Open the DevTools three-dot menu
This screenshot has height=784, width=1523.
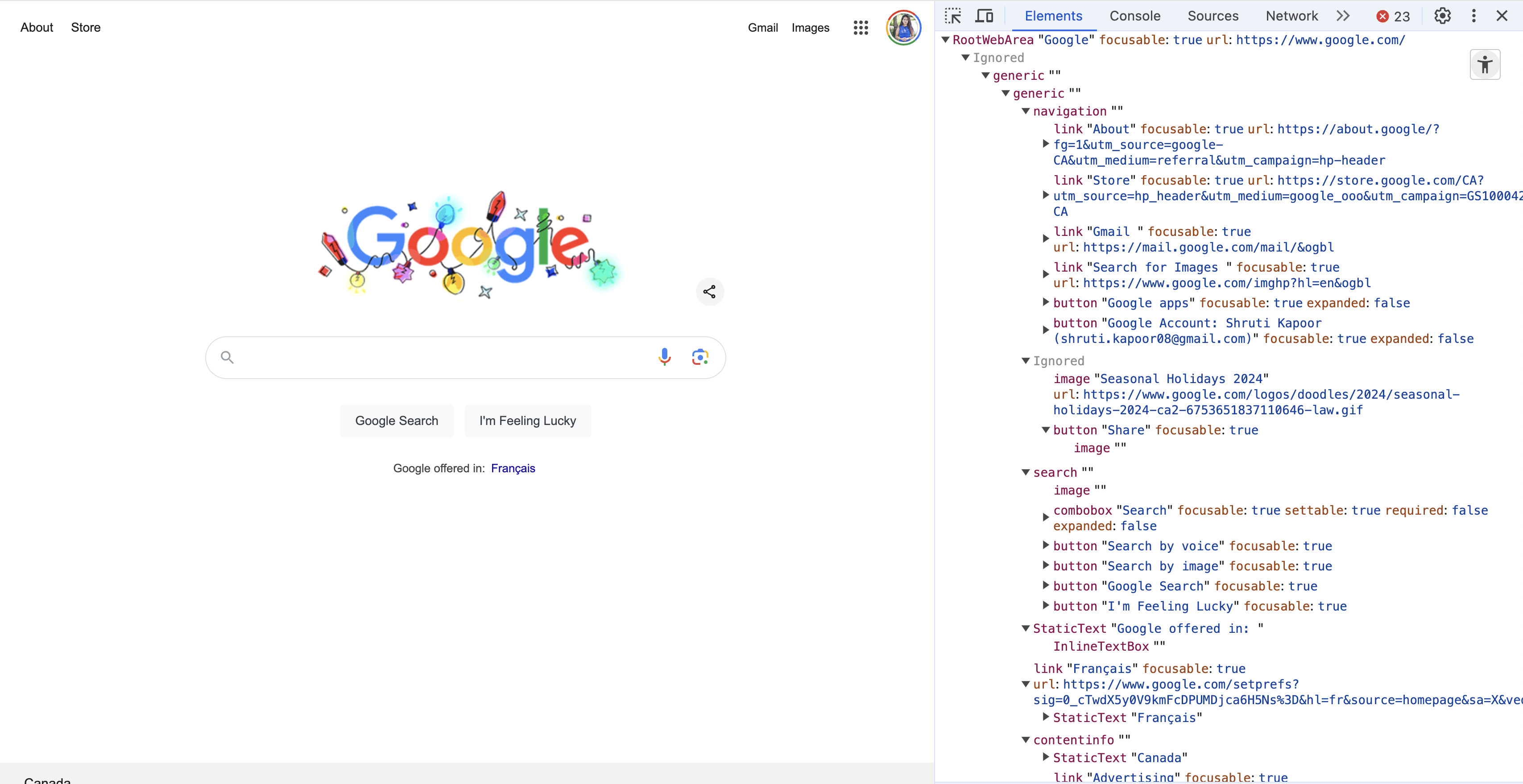(1474, 16)
